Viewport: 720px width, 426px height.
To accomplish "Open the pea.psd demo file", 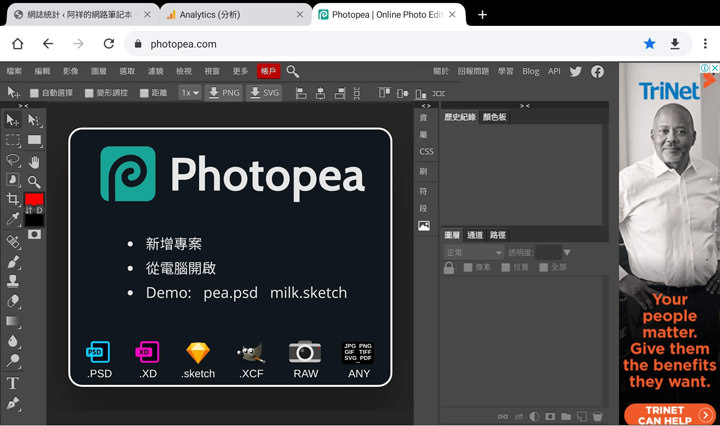I will tap(231, 293).
